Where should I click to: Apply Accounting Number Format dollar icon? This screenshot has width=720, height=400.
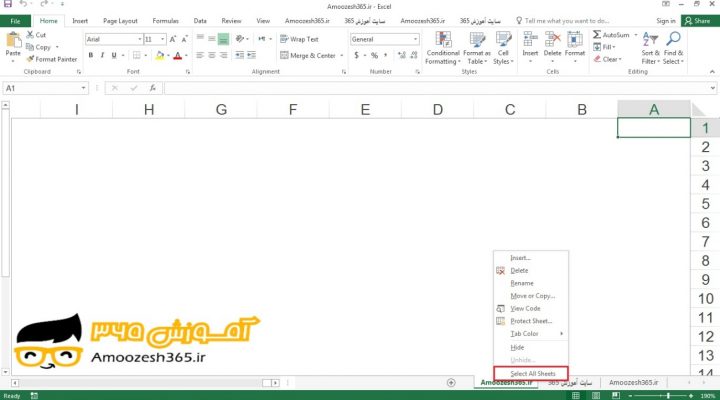(356, 56)
